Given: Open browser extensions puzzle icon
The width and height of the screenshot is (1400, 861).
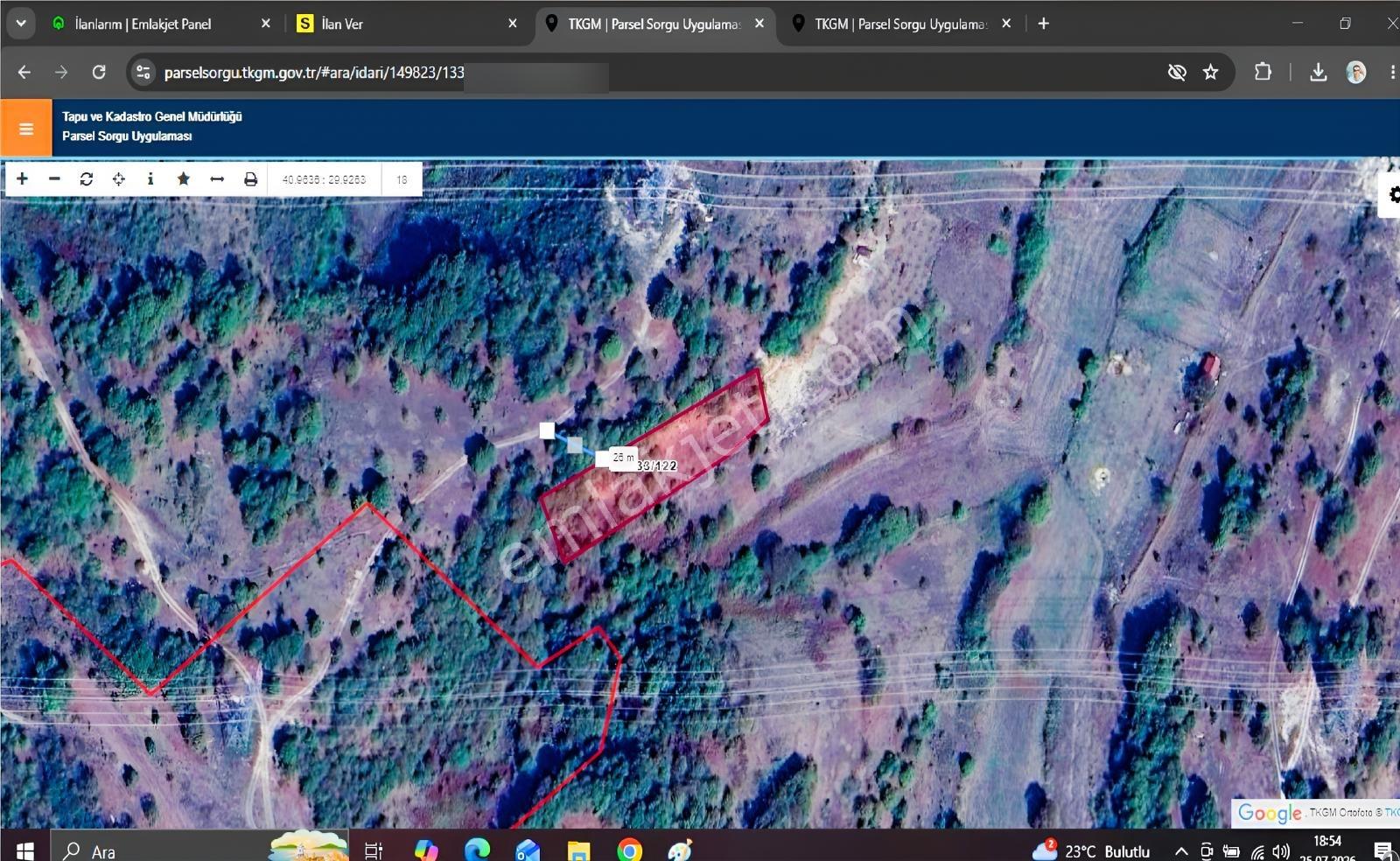Looking at the screenshot, I should 1263,73.
